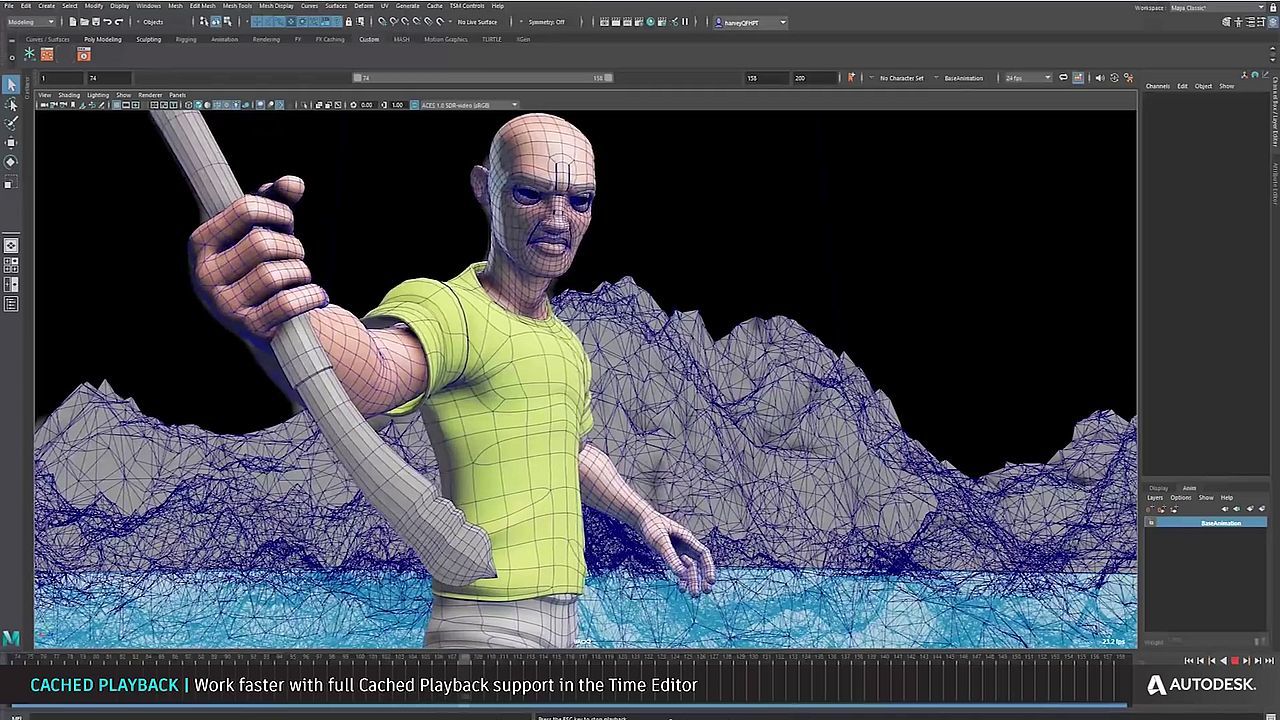Switch to the Sculpting shelf tab
1280x720 pixels.
point(148,40)
